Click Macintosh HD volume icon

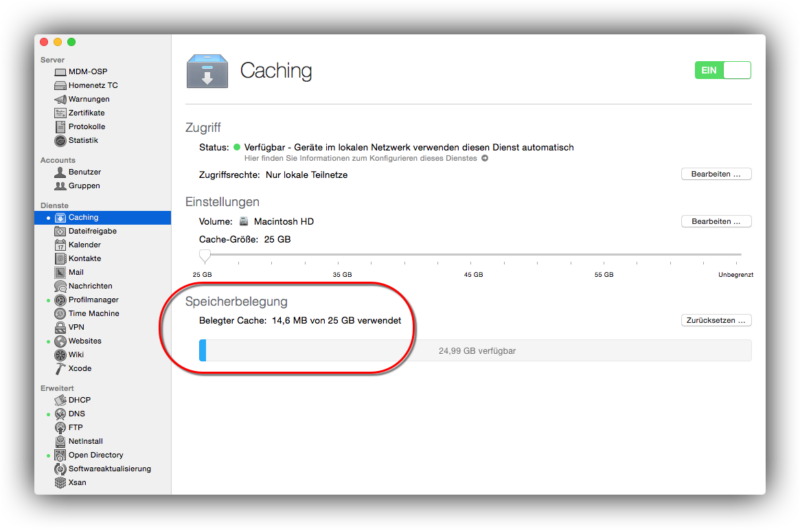click(244, 221)
